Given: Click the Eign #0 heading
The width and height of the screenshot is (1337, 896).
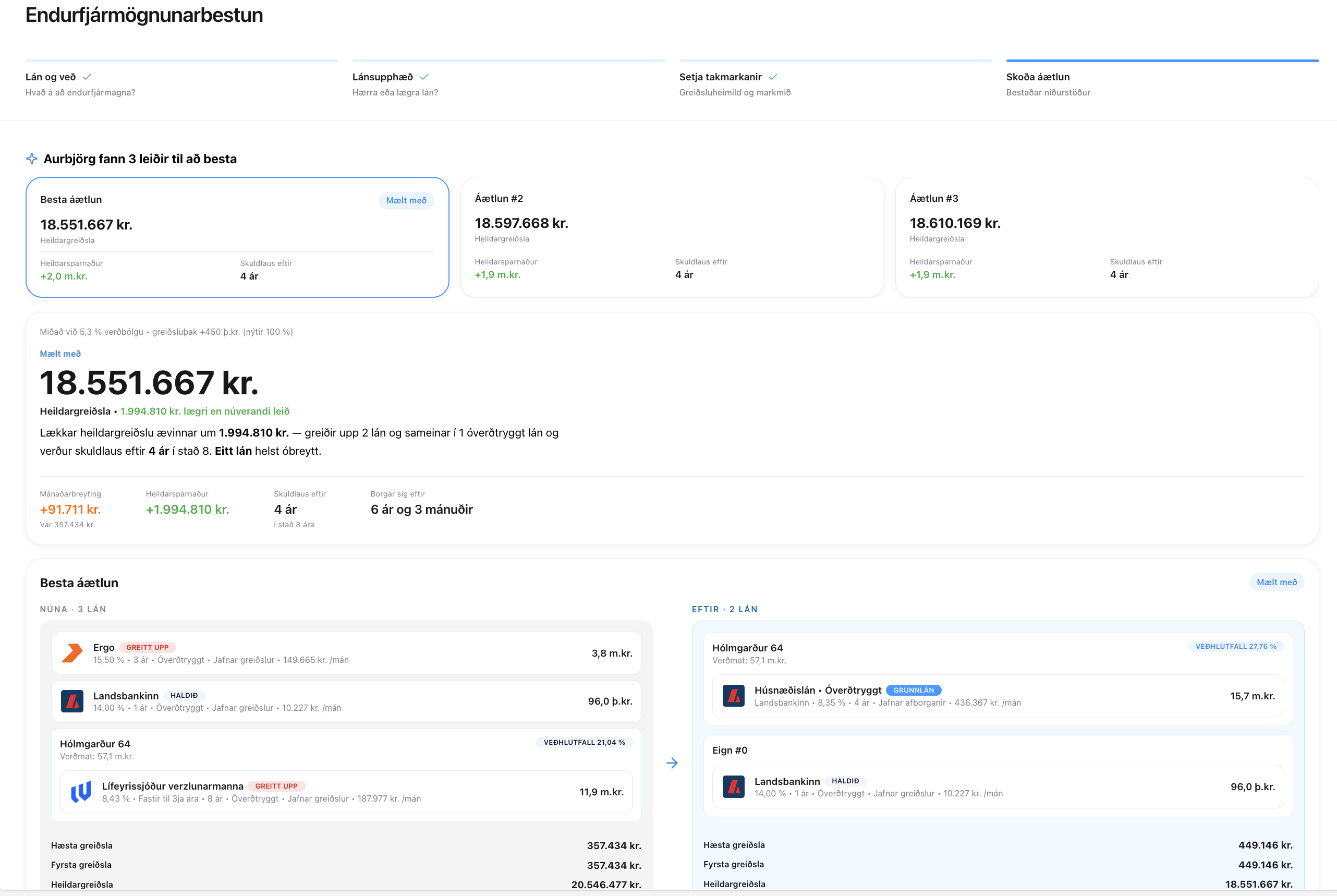Looking at the screenshot, I should coord(730,750).
